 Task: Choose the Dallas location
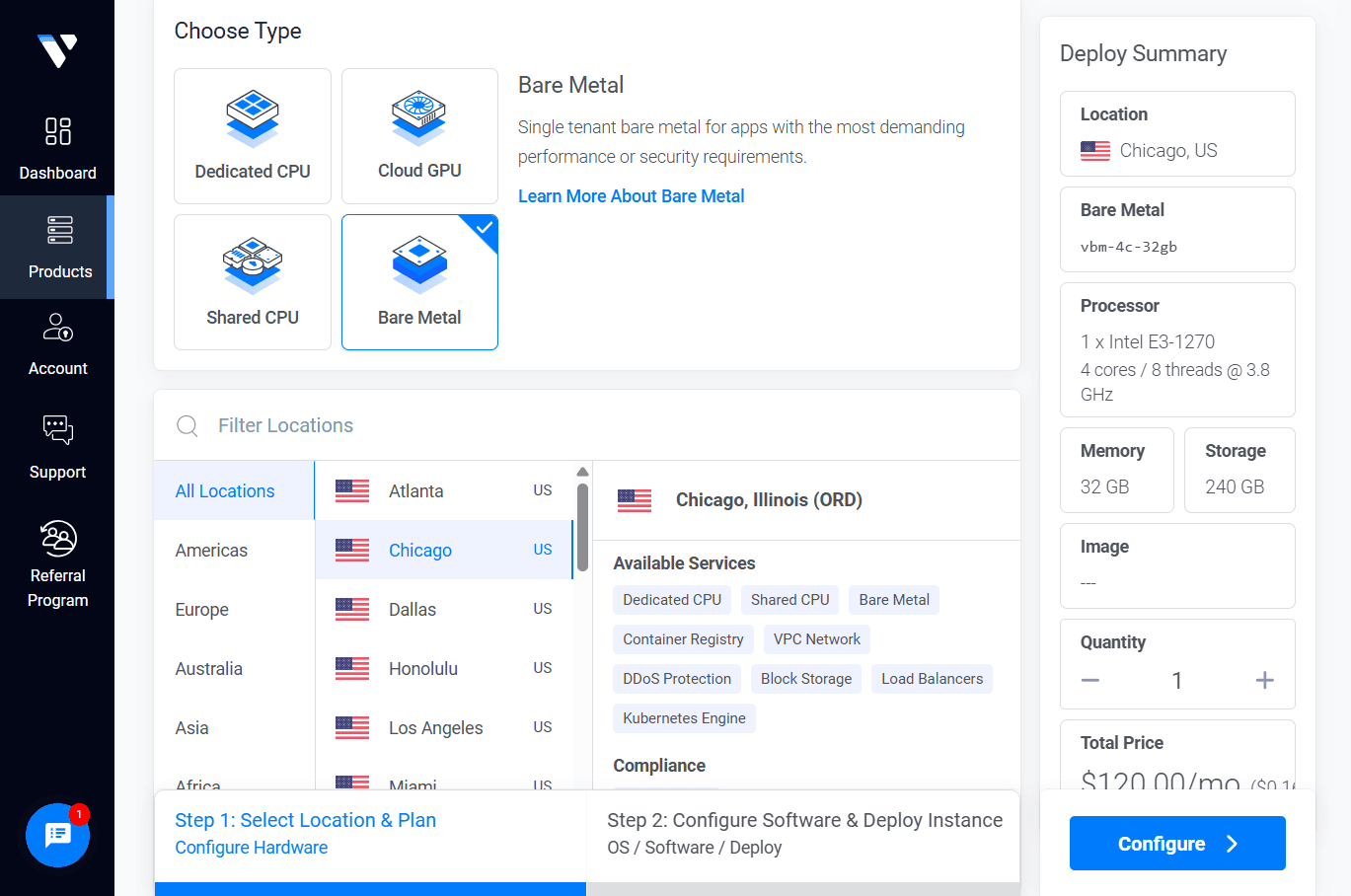click(x=444, y=609)
